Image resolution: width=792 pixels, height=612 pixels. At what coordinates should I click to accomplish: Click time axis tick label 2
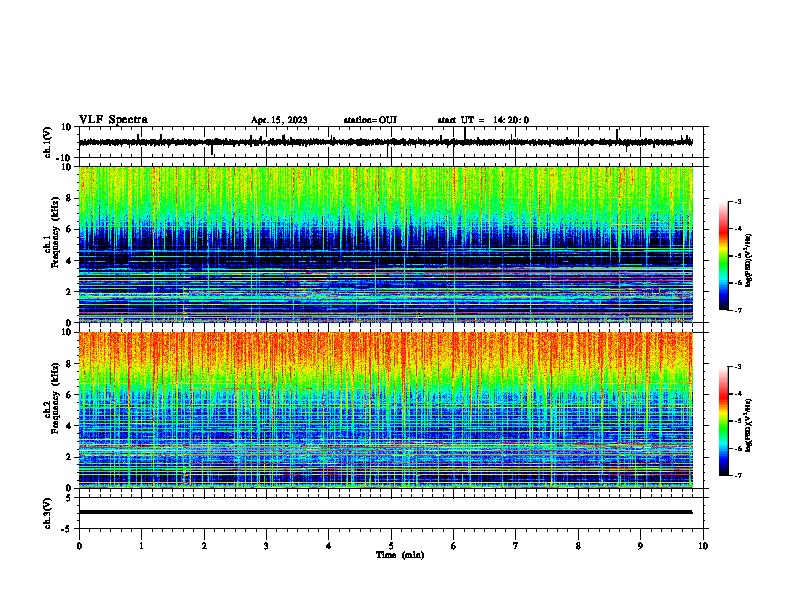(x=204, y=546)
